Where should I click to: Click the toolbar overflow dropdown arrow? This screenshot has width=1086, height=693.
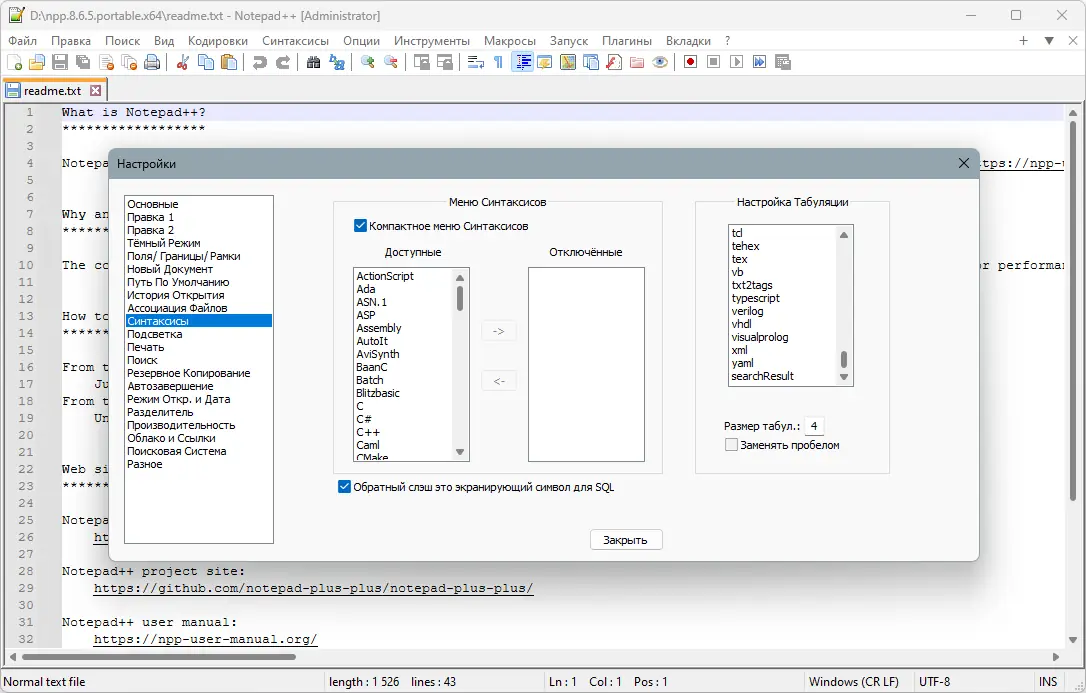(1048, 41)
